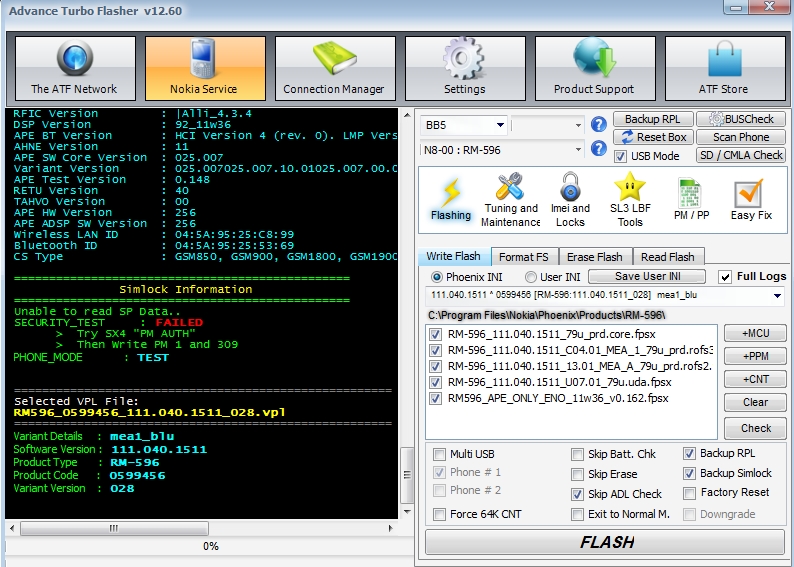The height and width of the screenshot is (567, 794).
Task: Toggle Backup RPL option checkbox
Action: pyautogui.click(x=689, y=453)
